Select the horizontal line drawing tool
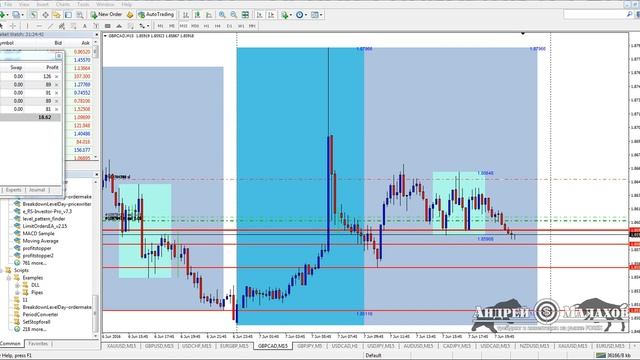The height and width of the screenshot is (360, 640). 39,26
